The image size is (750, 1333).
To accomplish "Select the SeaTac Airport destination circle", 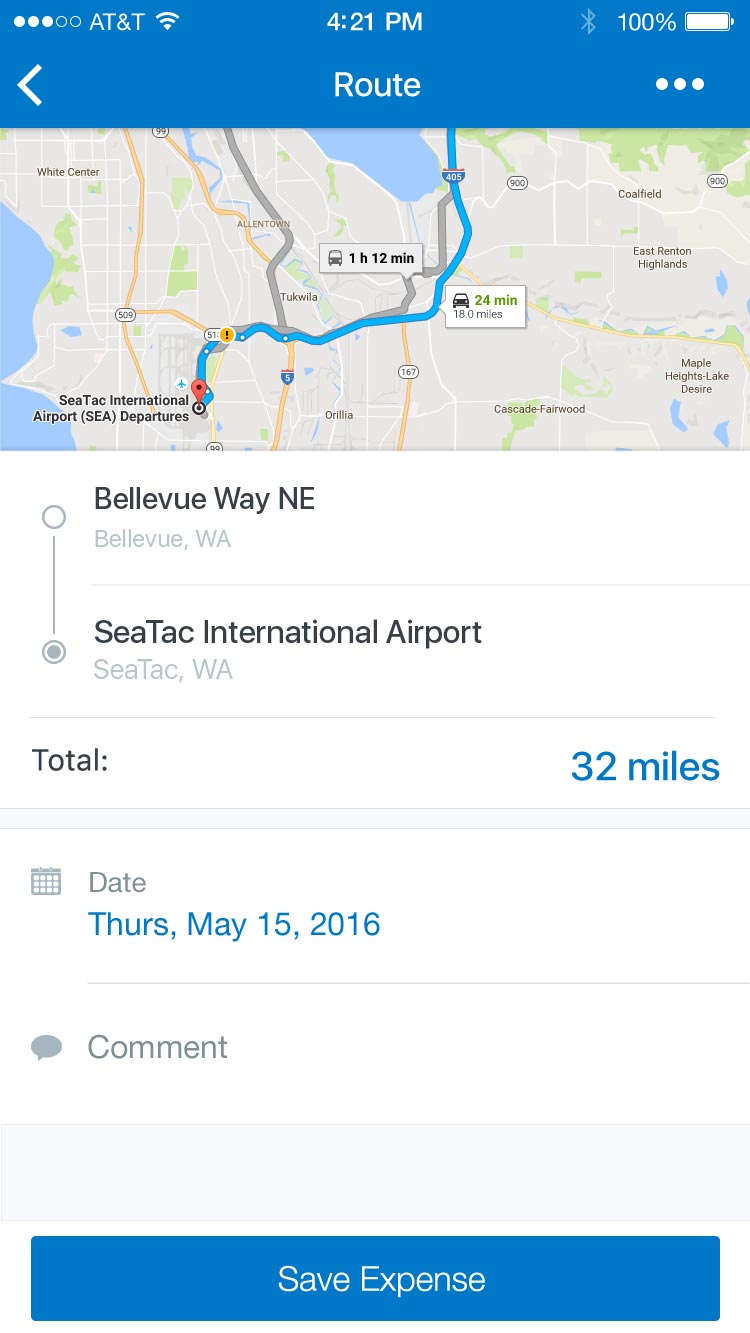I will [54, 652].
